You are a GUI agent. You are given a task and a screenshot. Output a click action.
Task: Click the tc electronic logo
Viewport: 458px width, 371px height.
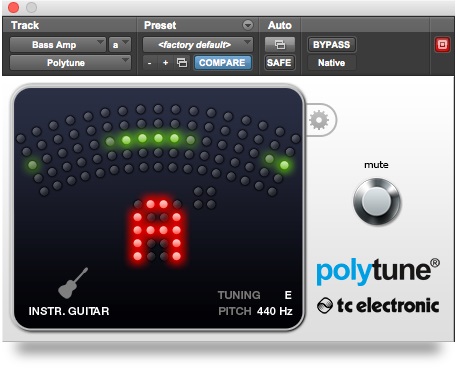(378, 305)
